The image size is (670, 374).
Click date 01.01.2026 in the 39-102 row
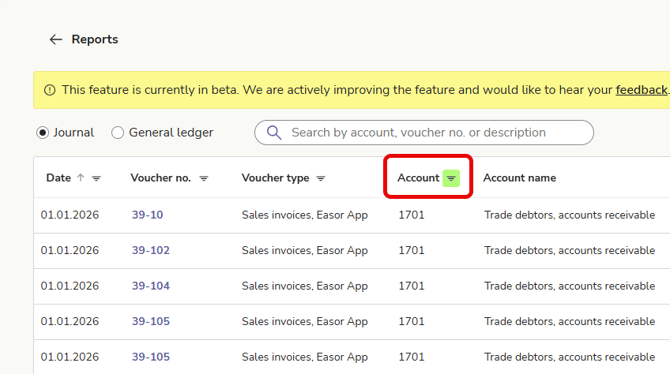point(70,250)
